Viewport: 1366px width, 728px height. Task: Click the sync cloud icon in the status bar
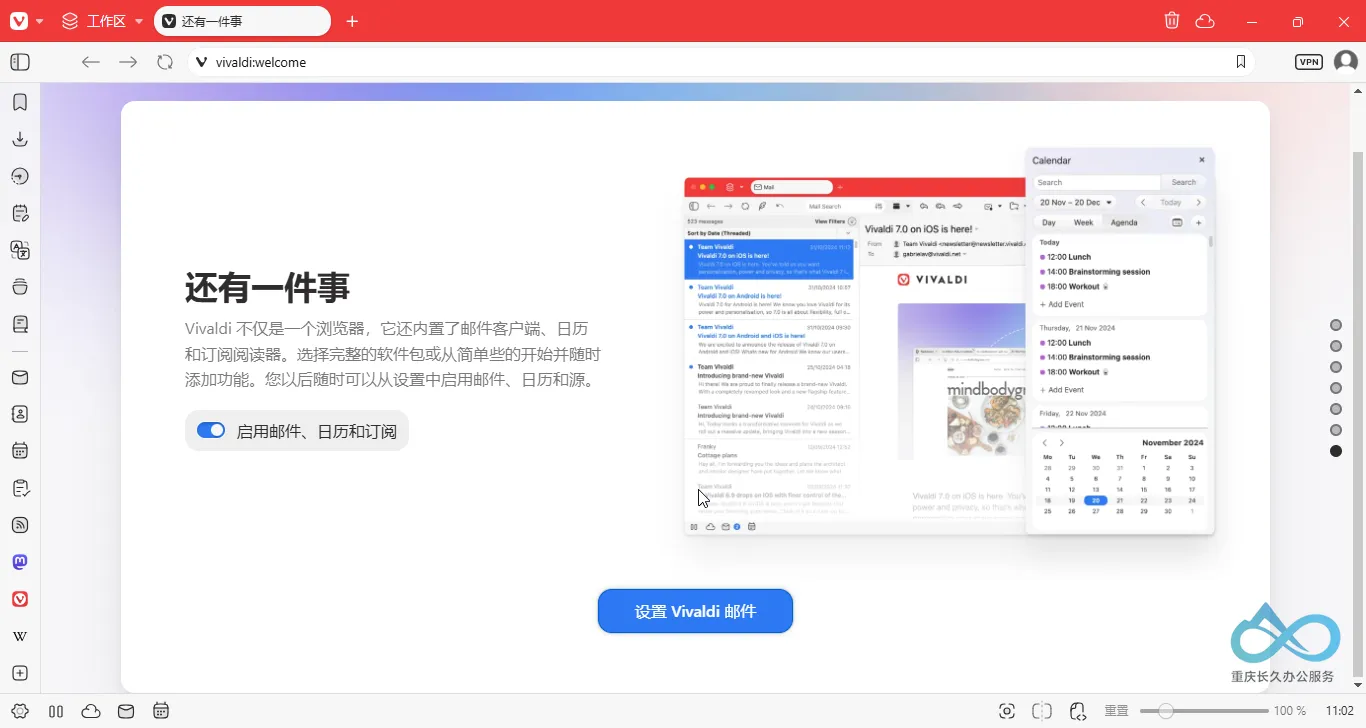point(91,711)
